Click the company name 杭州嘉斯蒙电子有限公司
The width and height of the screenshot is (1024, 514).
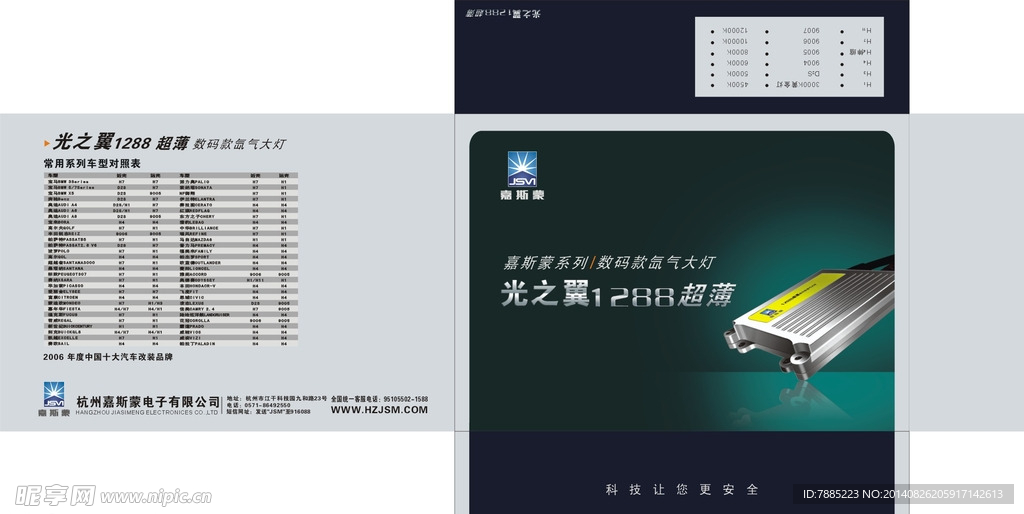148,402
